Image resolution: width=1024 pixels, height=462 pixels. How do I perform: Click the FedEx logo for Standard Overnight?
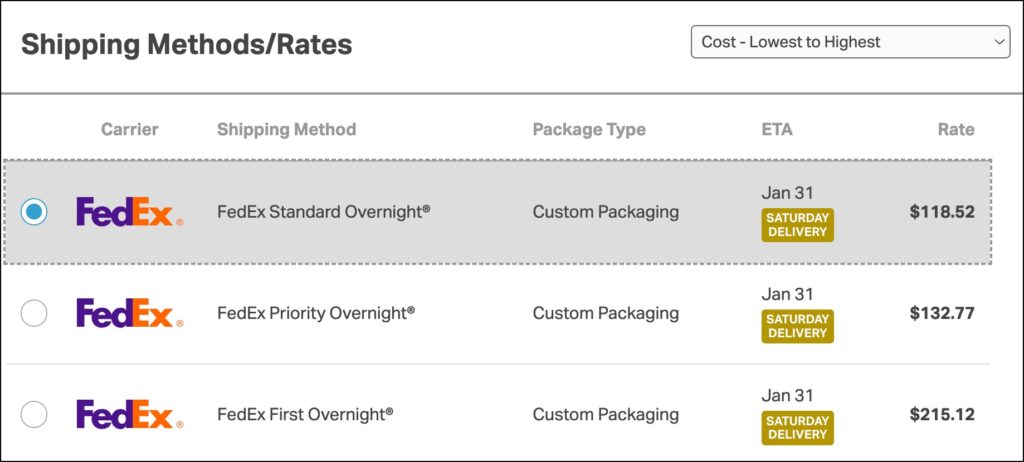pyautogui.click(x=129, y=212)
